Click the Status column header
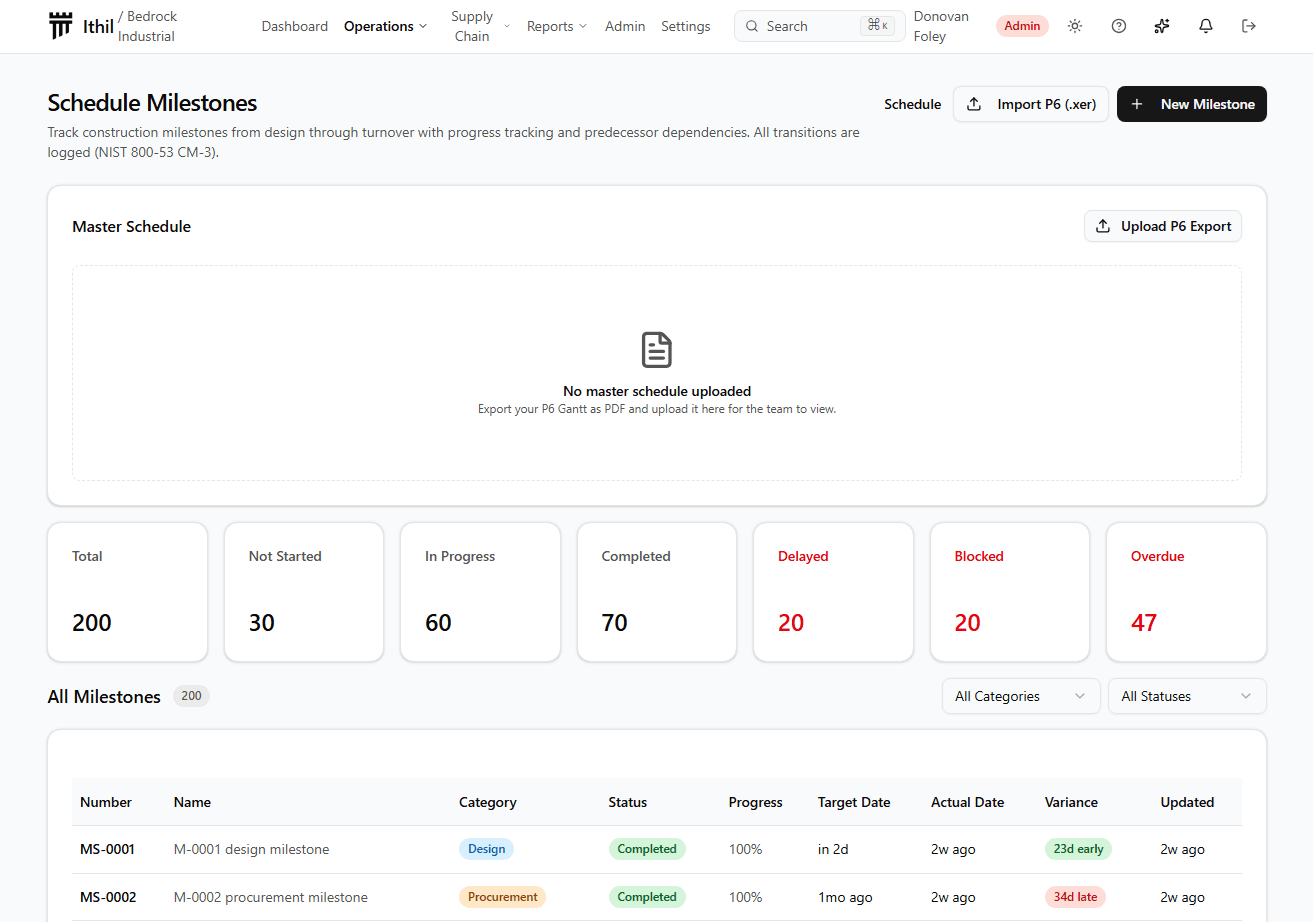The image size is (1313, 922). pyautogui.click(x=628, y=802)
